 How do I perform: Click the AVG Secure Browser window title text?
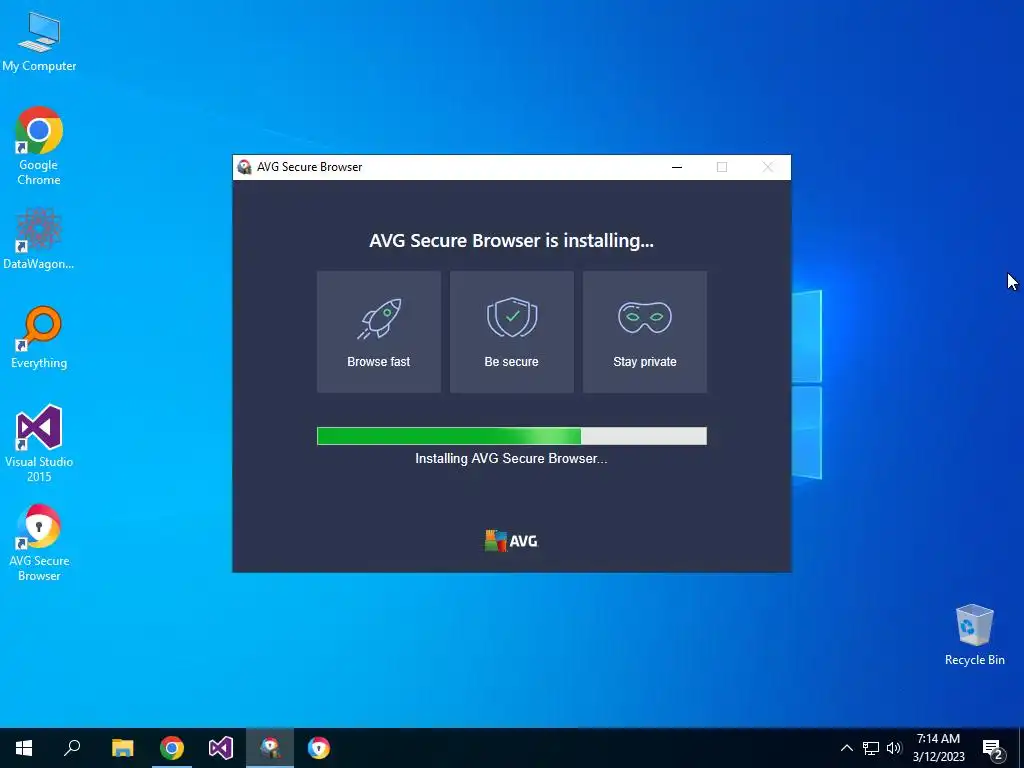[x=310, y=167]
